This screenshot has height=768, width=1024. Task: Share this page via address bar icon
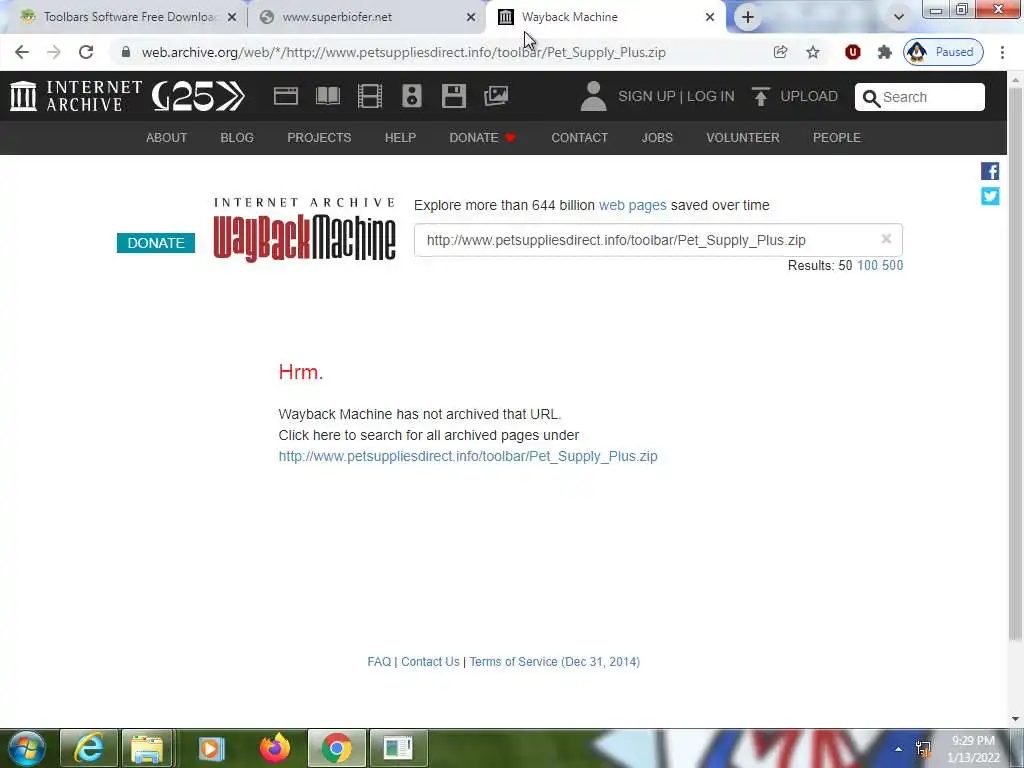coord(780,52)
